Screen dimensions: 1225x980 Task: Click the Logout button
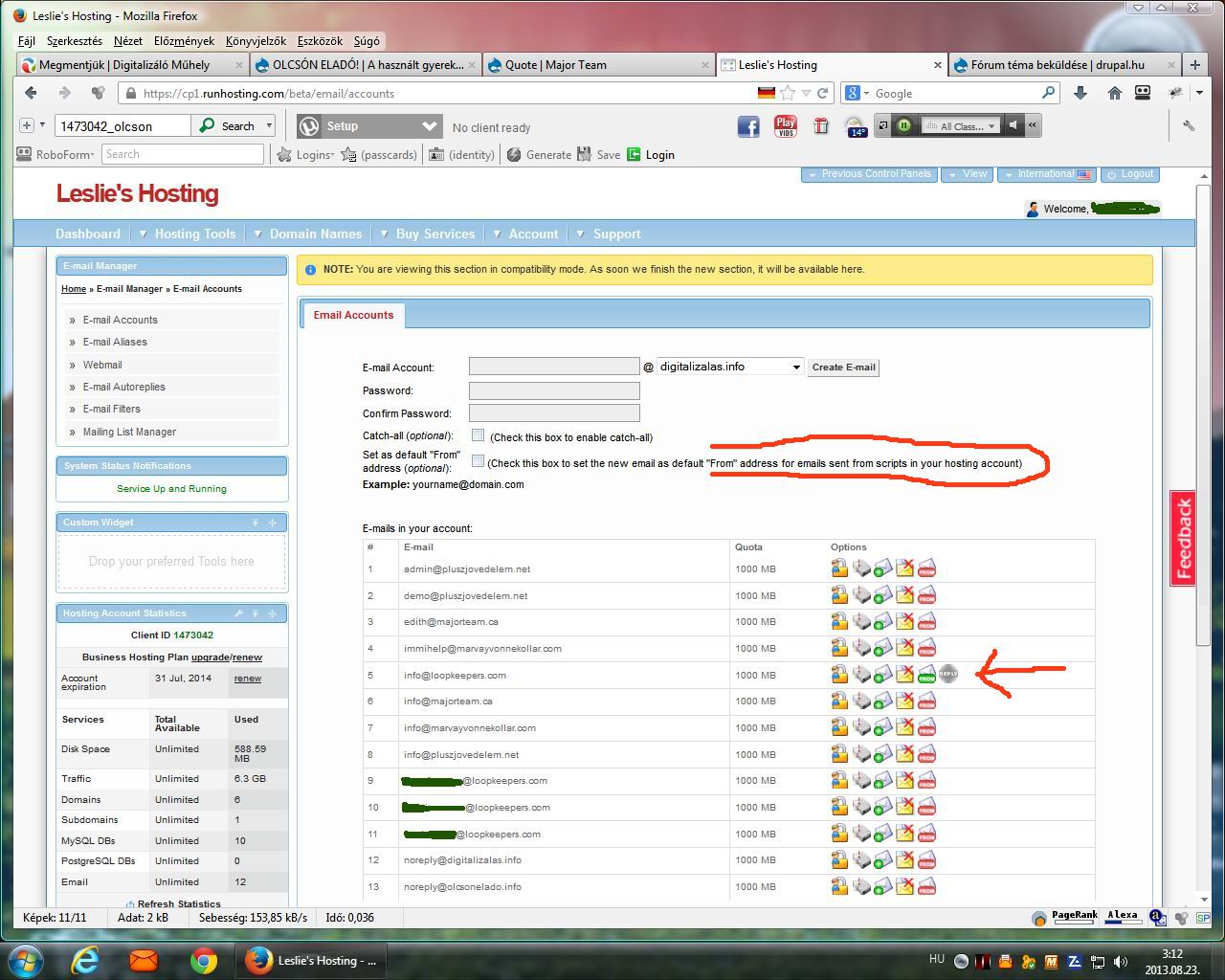1130,174
